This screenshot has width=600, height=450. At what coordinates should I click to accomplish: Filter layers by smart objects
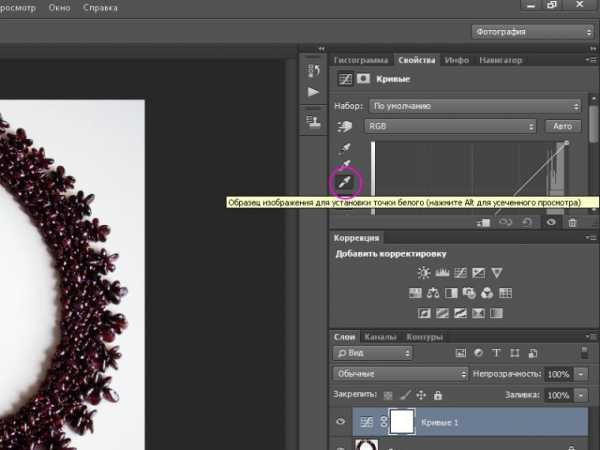point(533,353)
